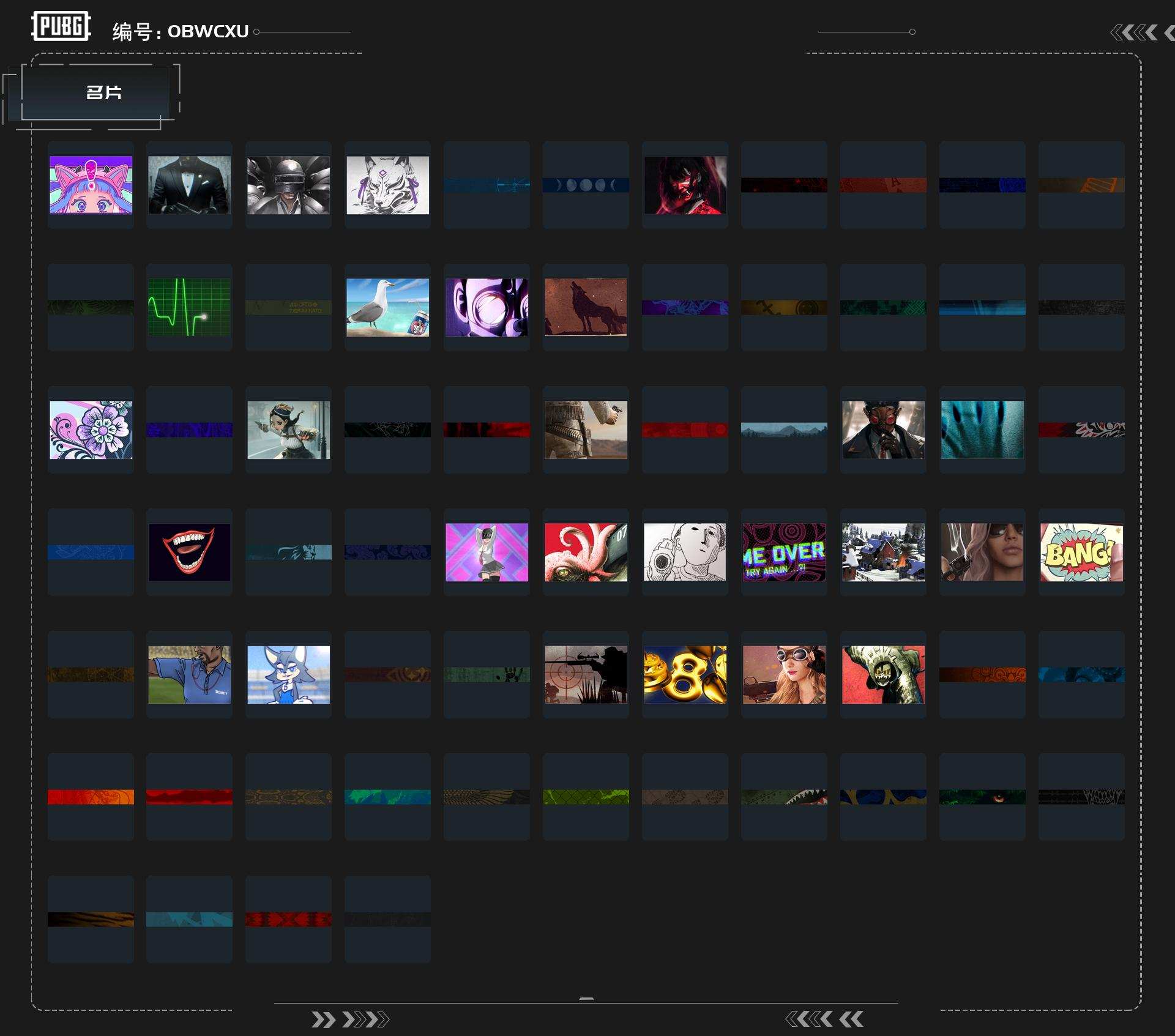
Task: Select the desert soldier with pistol nameplate
Action: 586,430
